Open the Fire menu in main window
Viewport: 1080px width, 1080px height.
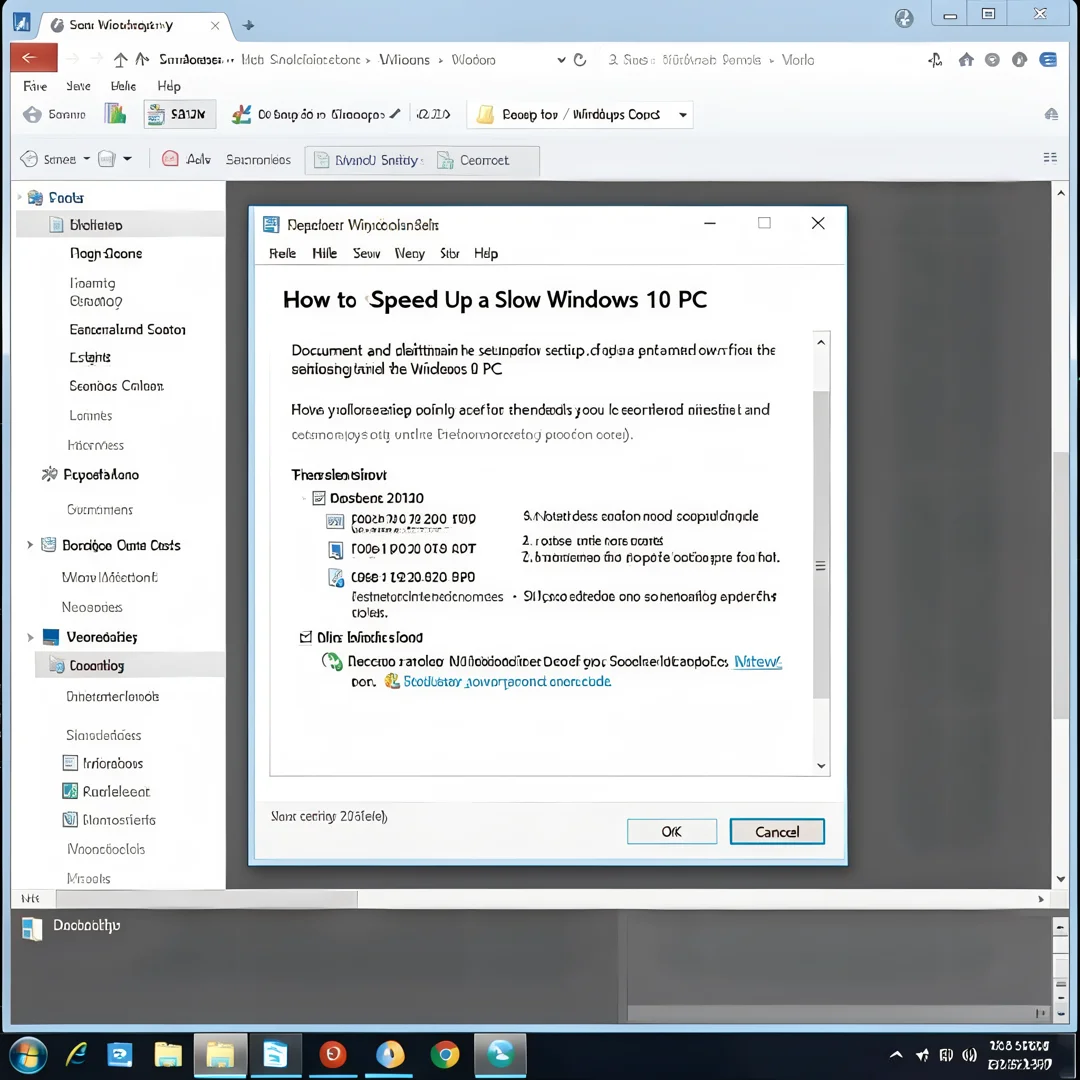35,86
